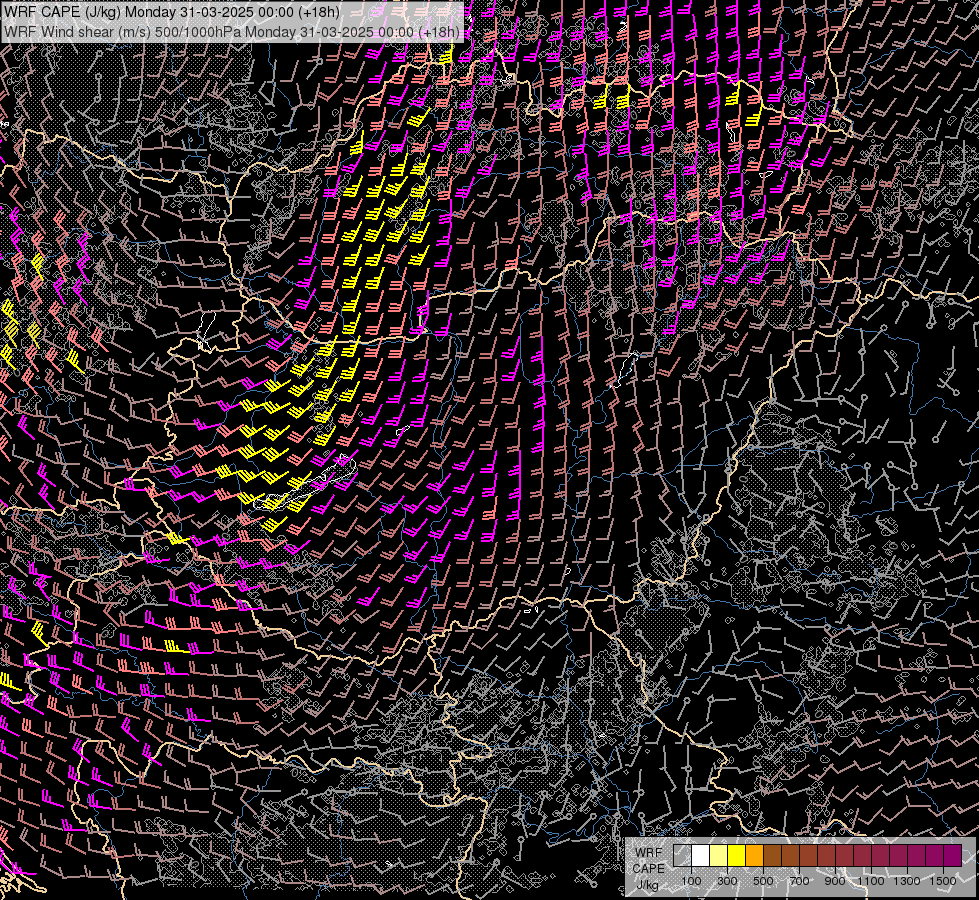Select the white CAPE legend swatch
Screen dimensions: 979x900
701,855
